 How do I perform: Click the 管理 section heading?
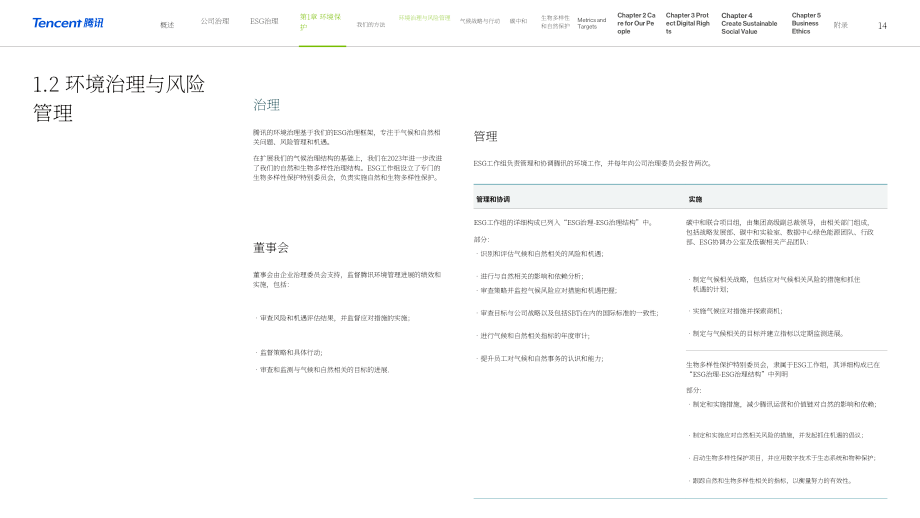485,137
